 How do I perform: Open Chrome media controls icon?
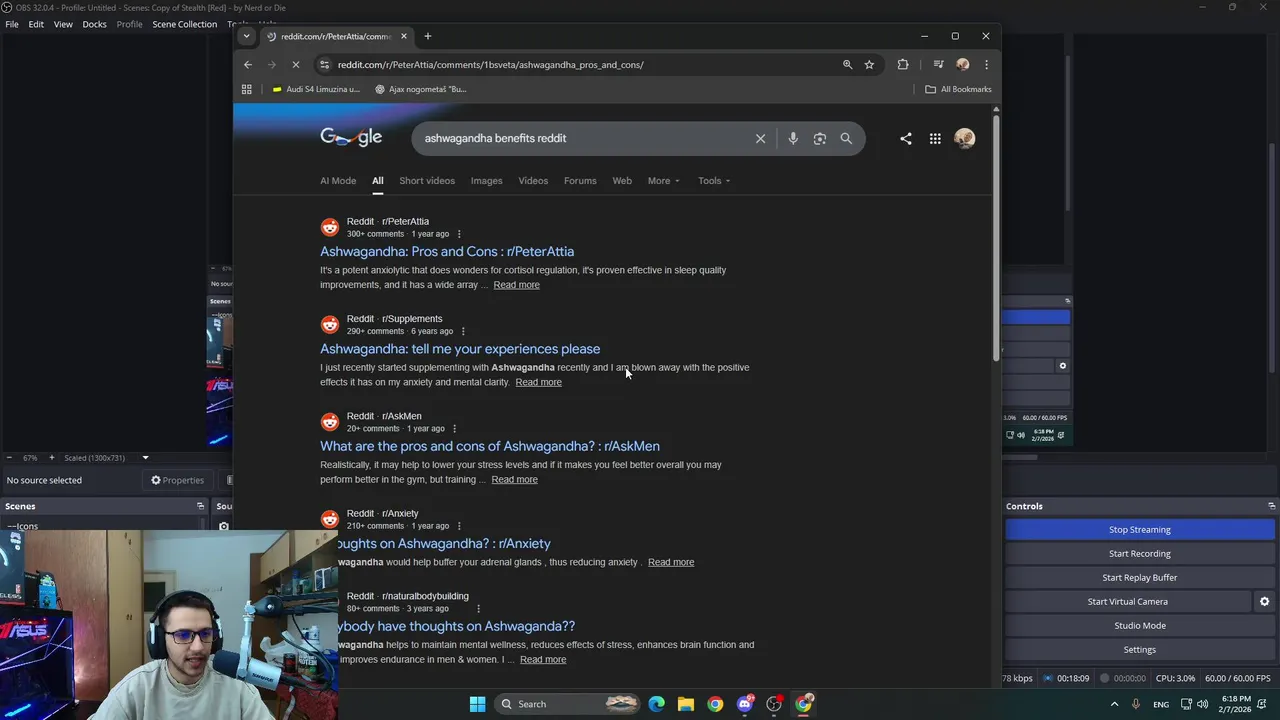(x=938, y=65)
